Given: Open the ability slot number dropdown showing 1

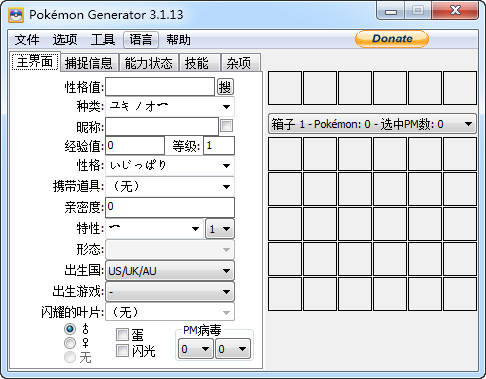Looking at the screenshot, I should click(220, 229).
